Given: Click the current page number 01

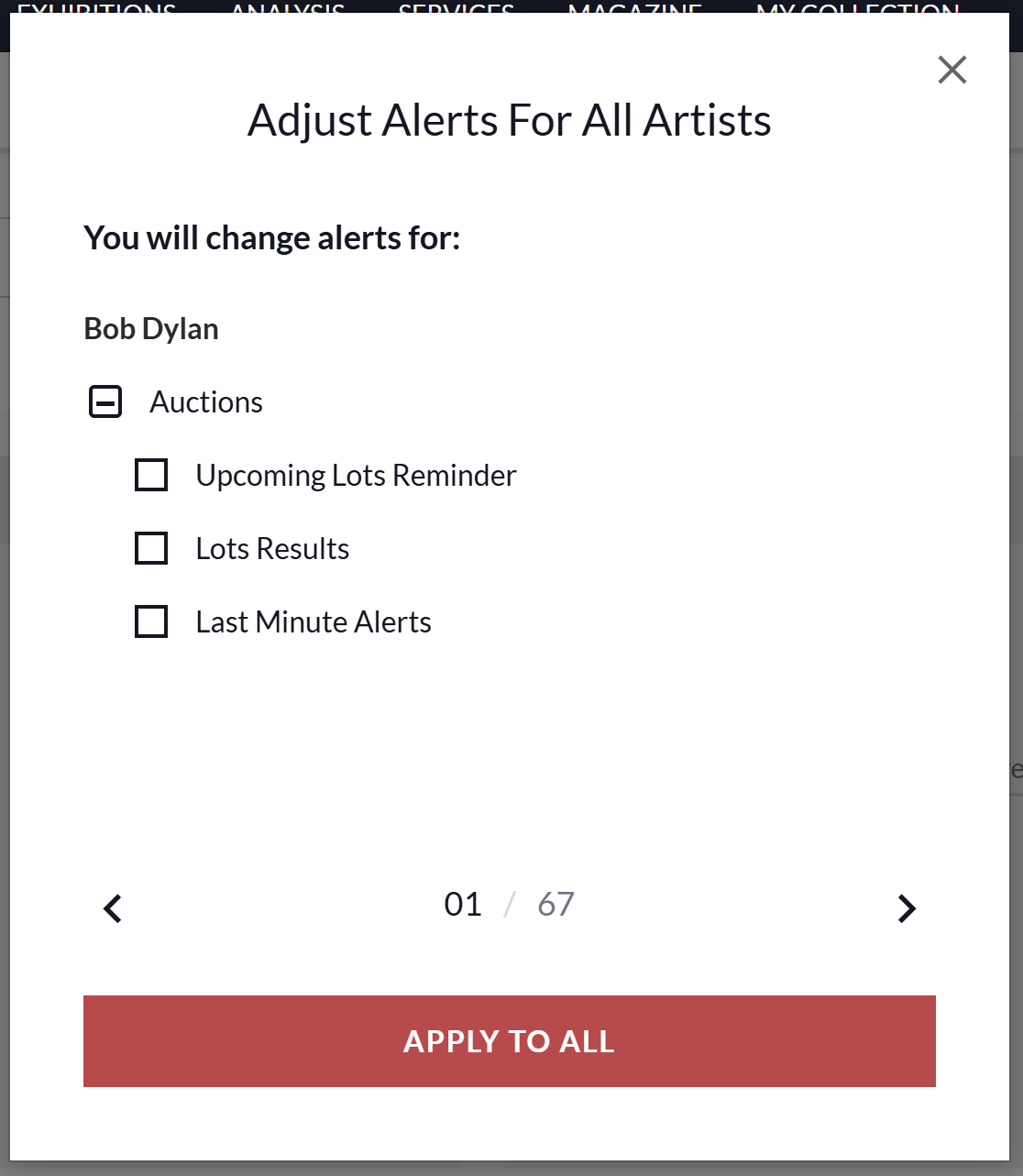Looking at the screenshot, I should [x=463, y=905].
